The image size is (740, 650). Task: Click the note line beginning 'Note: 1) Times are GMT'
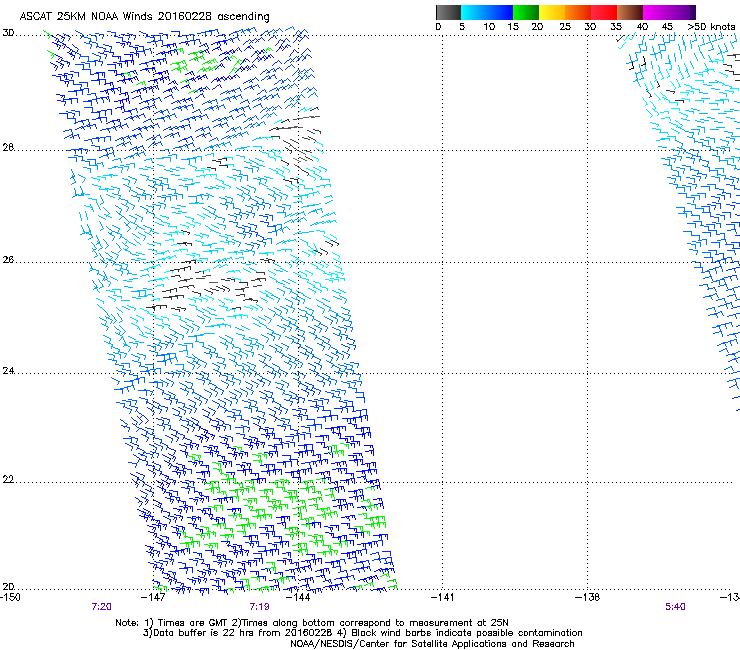pyautogui.click(x=312, y=623)
